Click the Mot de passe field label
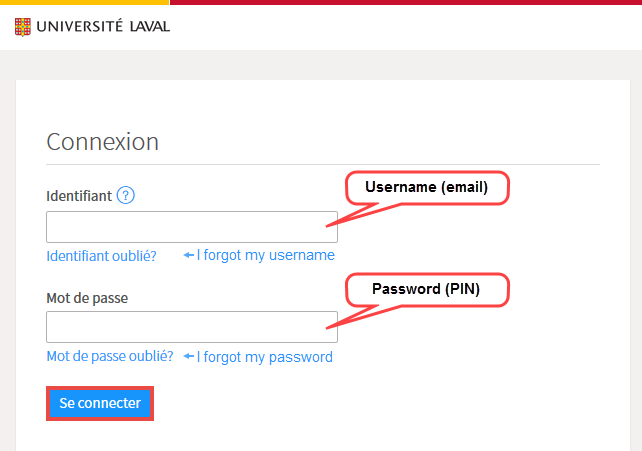Image resolution: width=642 pixels, height=451 pixels. [x=87, y=298]
